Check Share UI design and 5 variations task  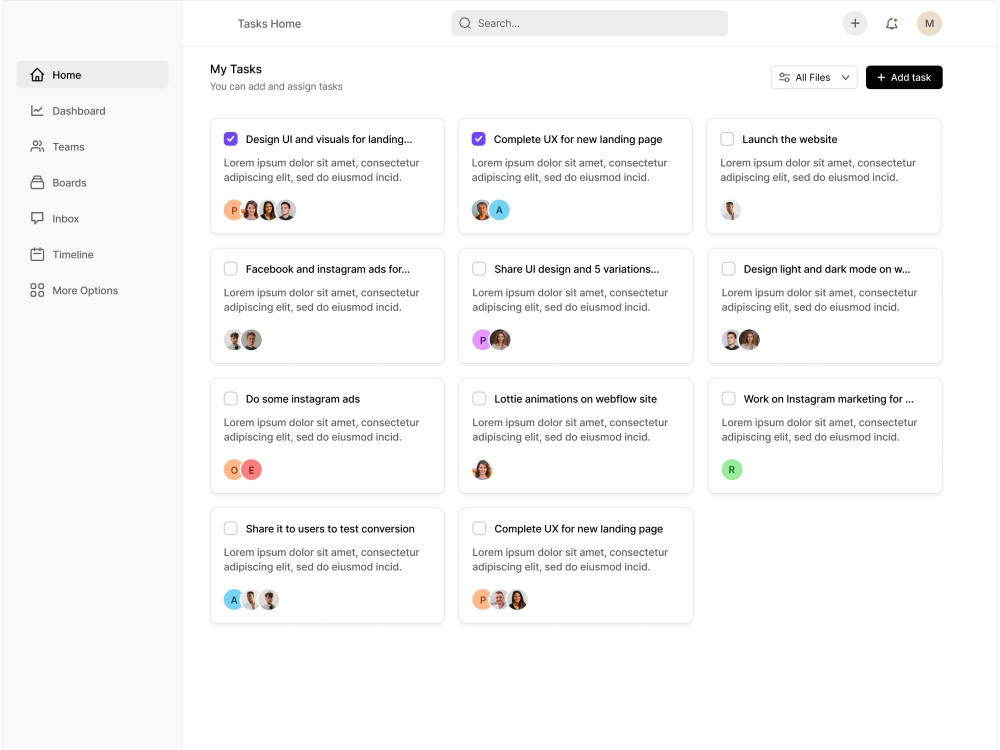[479, 268]
